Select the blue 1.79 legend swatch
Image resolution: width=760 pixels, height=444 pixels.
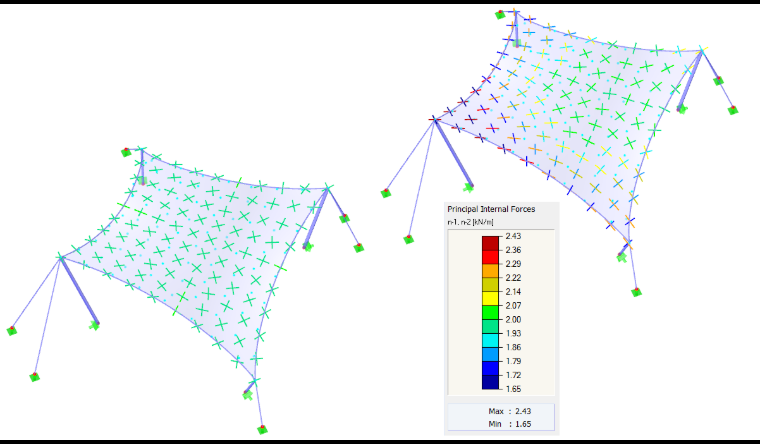(x=490, y=368)
